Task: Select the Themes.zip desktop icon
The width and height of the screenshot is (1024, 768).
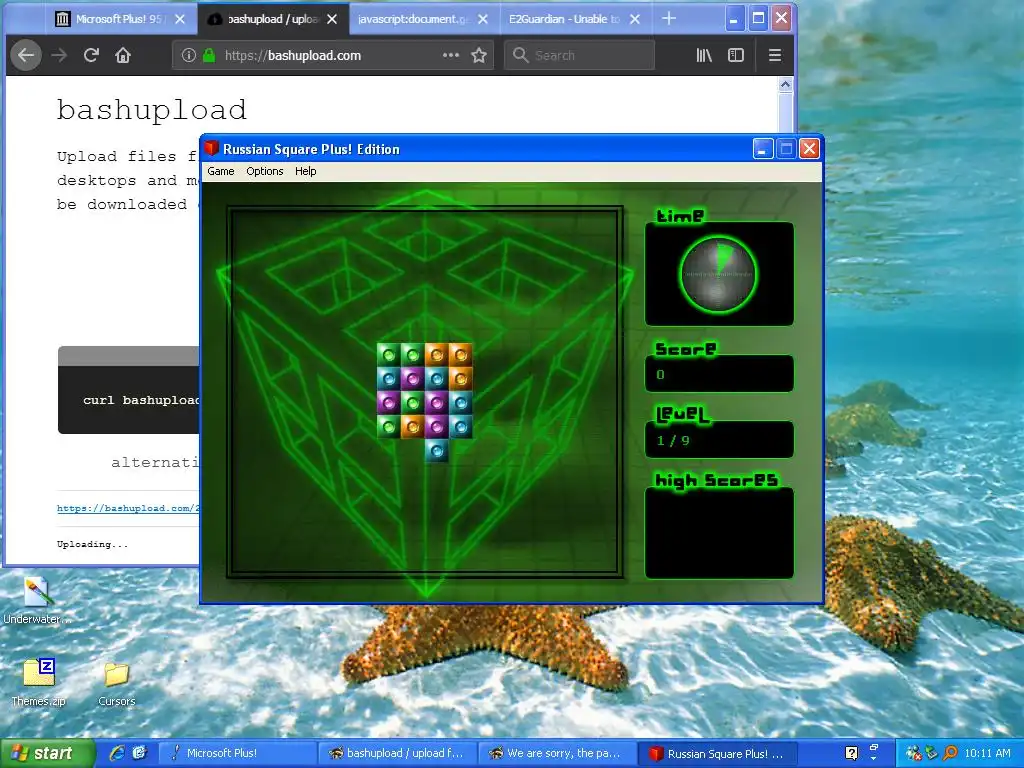Action: [39, 683]
